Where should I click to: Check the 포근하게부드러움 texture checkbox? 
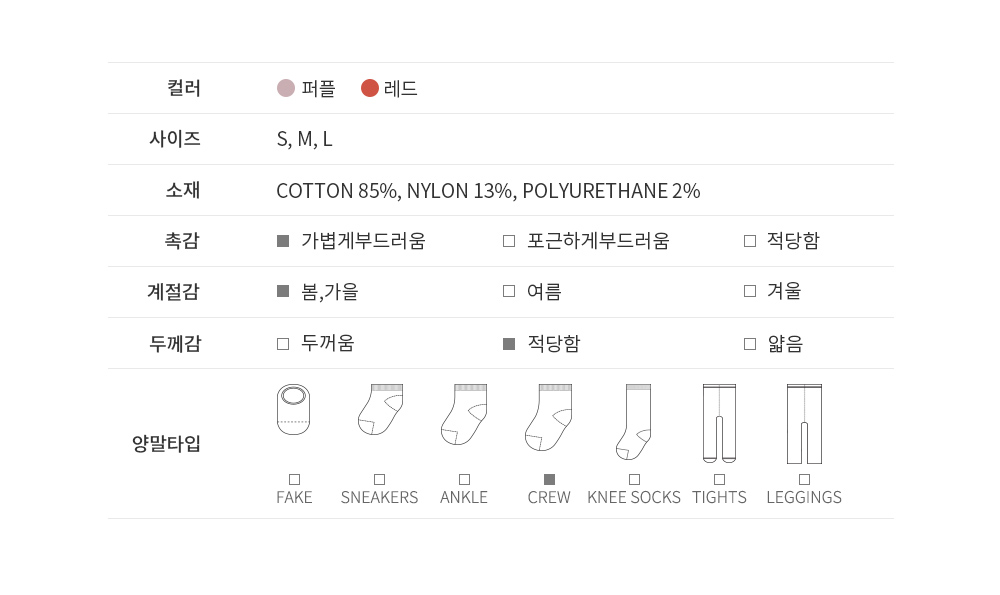(509, 241)
